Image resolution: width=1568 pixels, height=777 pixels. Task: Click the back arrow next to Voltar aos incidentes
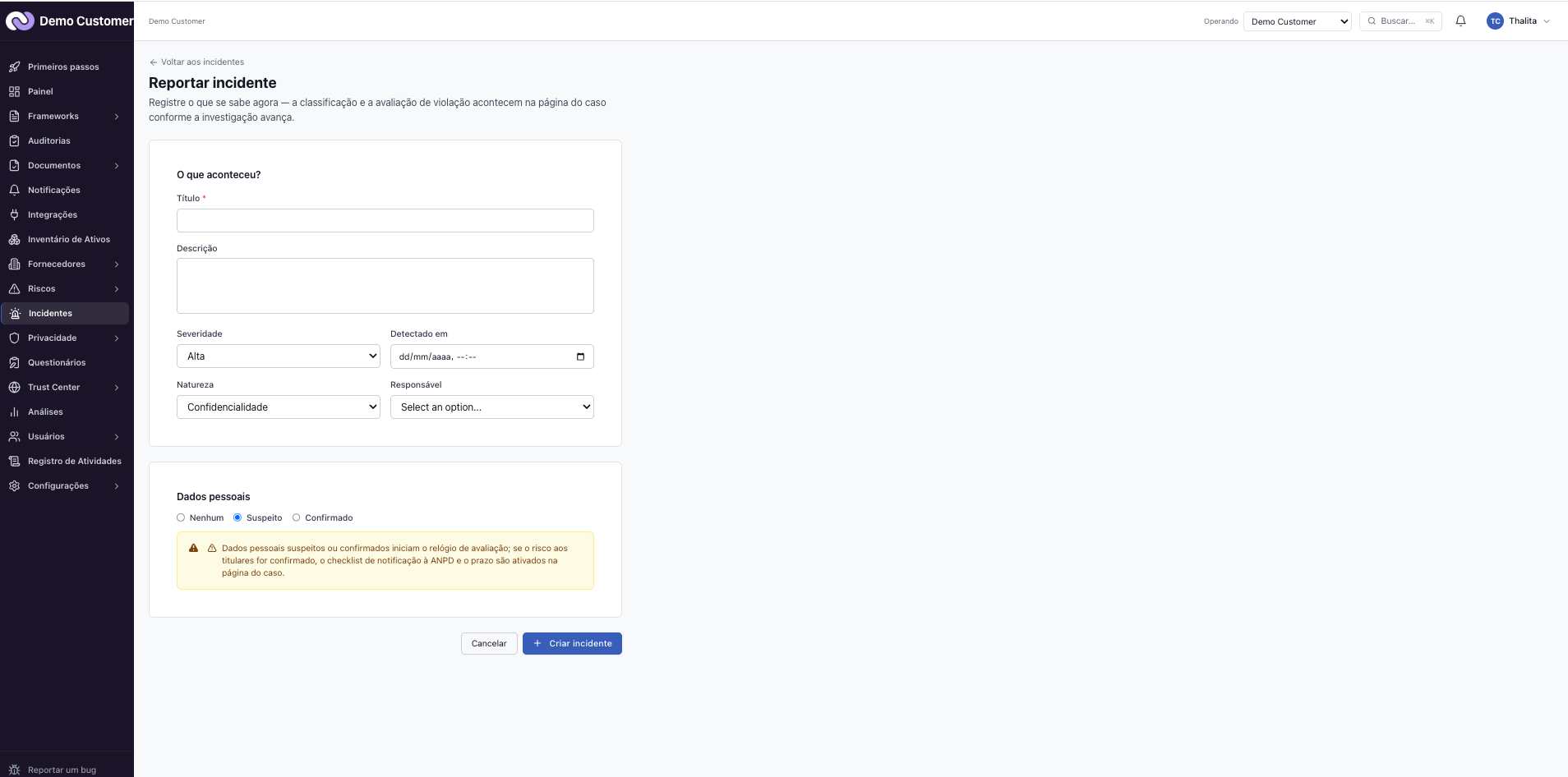coord(153,62)
